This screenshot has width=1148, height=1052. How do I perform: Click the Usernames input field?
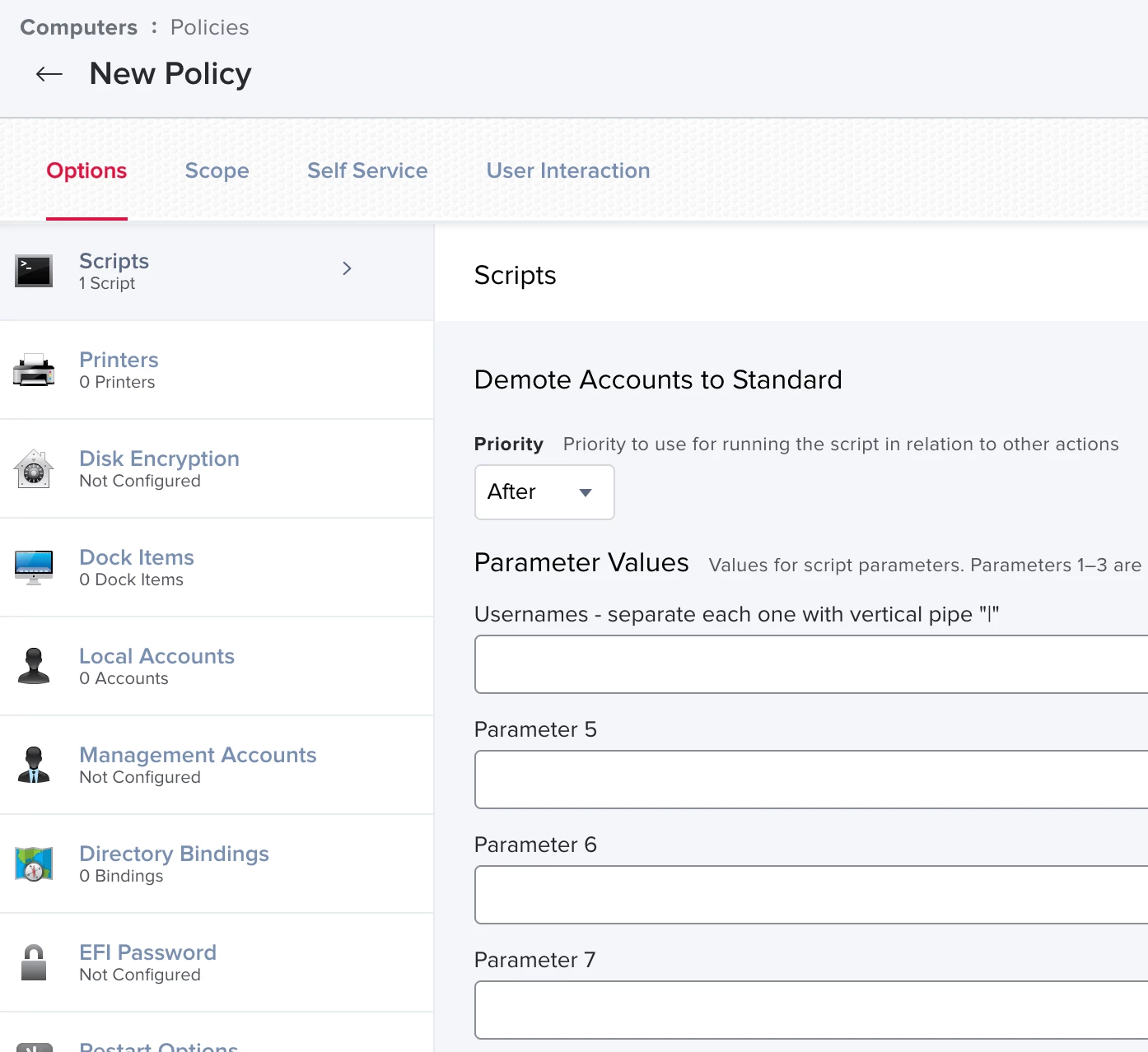click(811, 664)
